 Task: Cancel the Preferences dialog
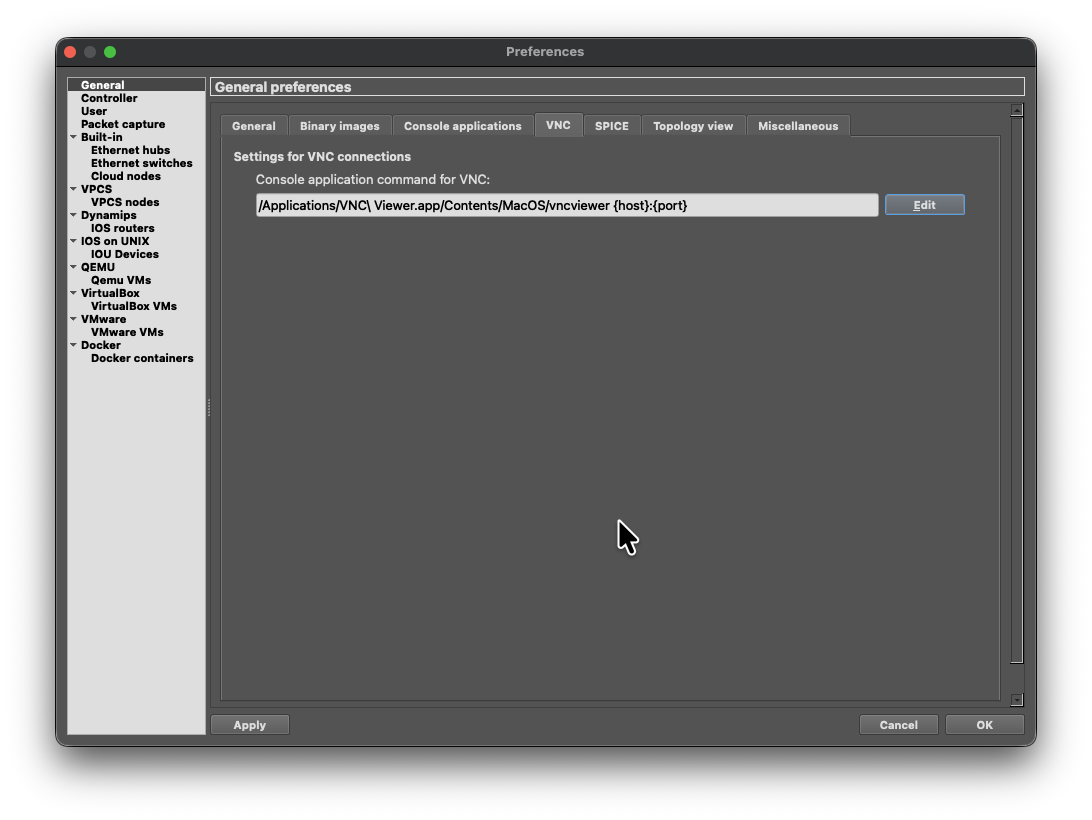pos(898,725)
